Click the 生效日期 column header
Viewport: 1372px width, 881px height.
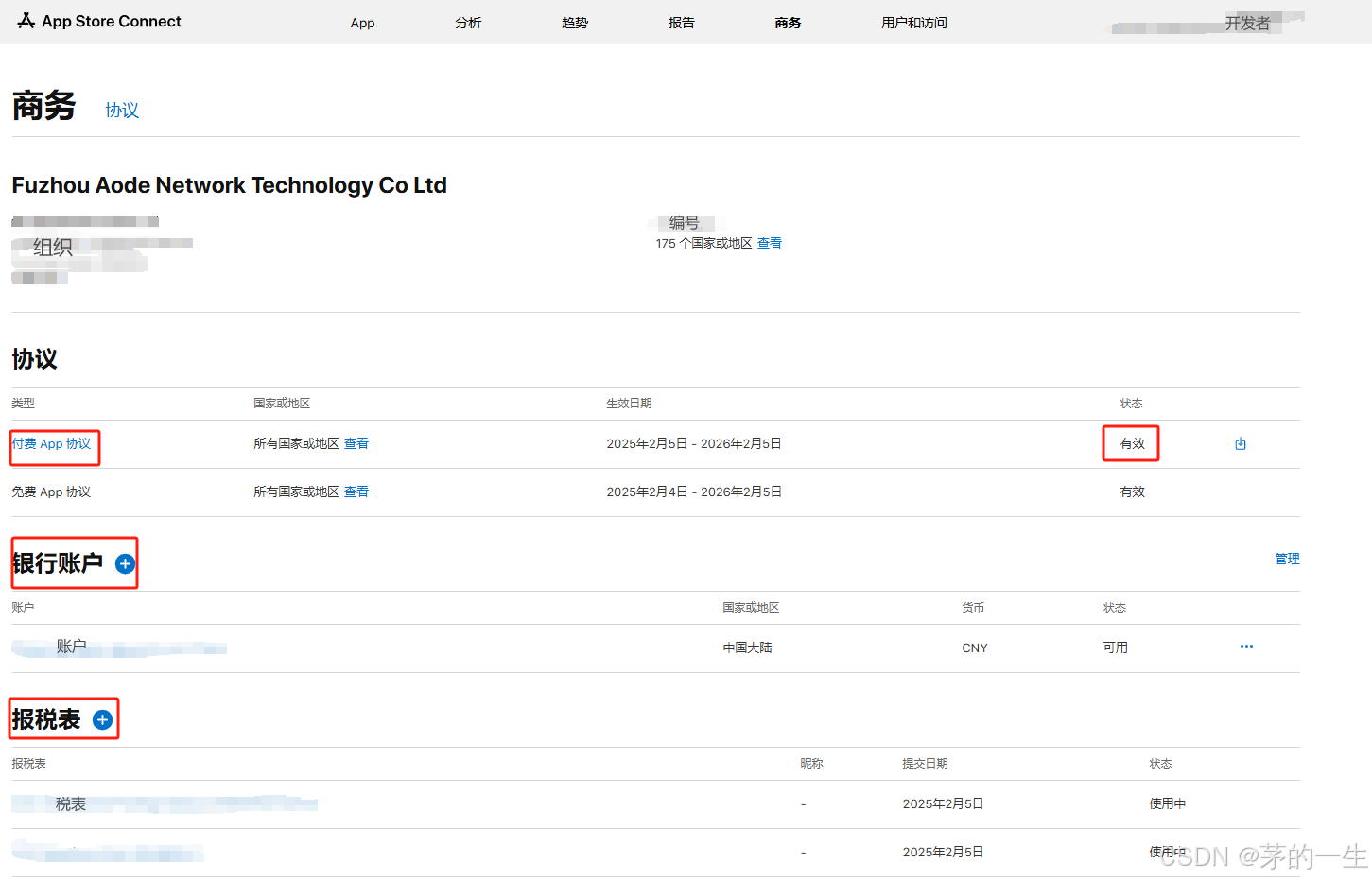tap(629, 404)
